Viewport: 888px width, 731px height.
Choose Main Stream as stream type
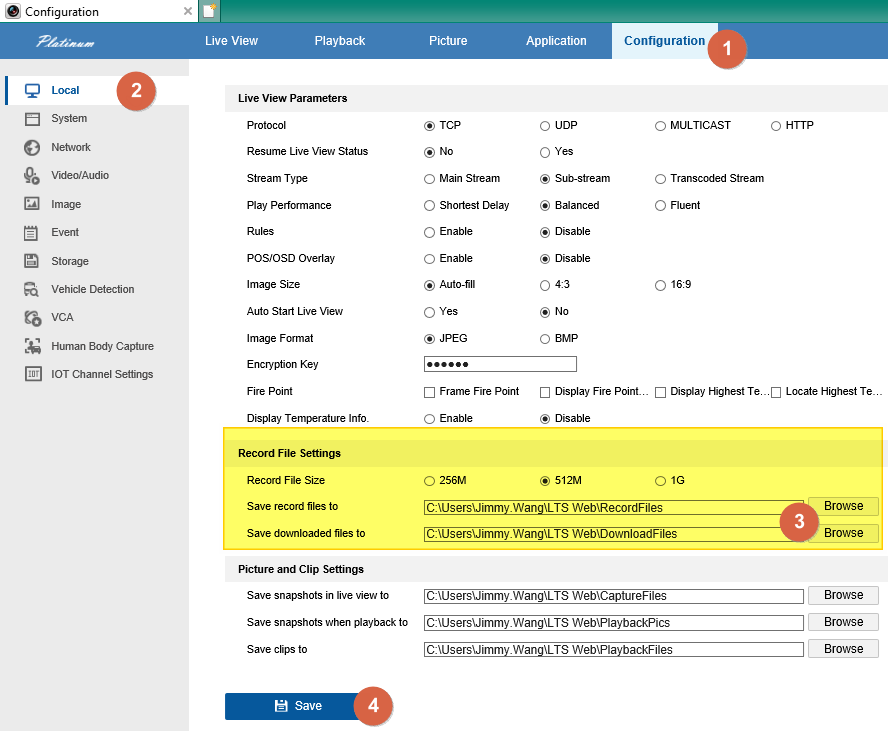tap(430, 179)
